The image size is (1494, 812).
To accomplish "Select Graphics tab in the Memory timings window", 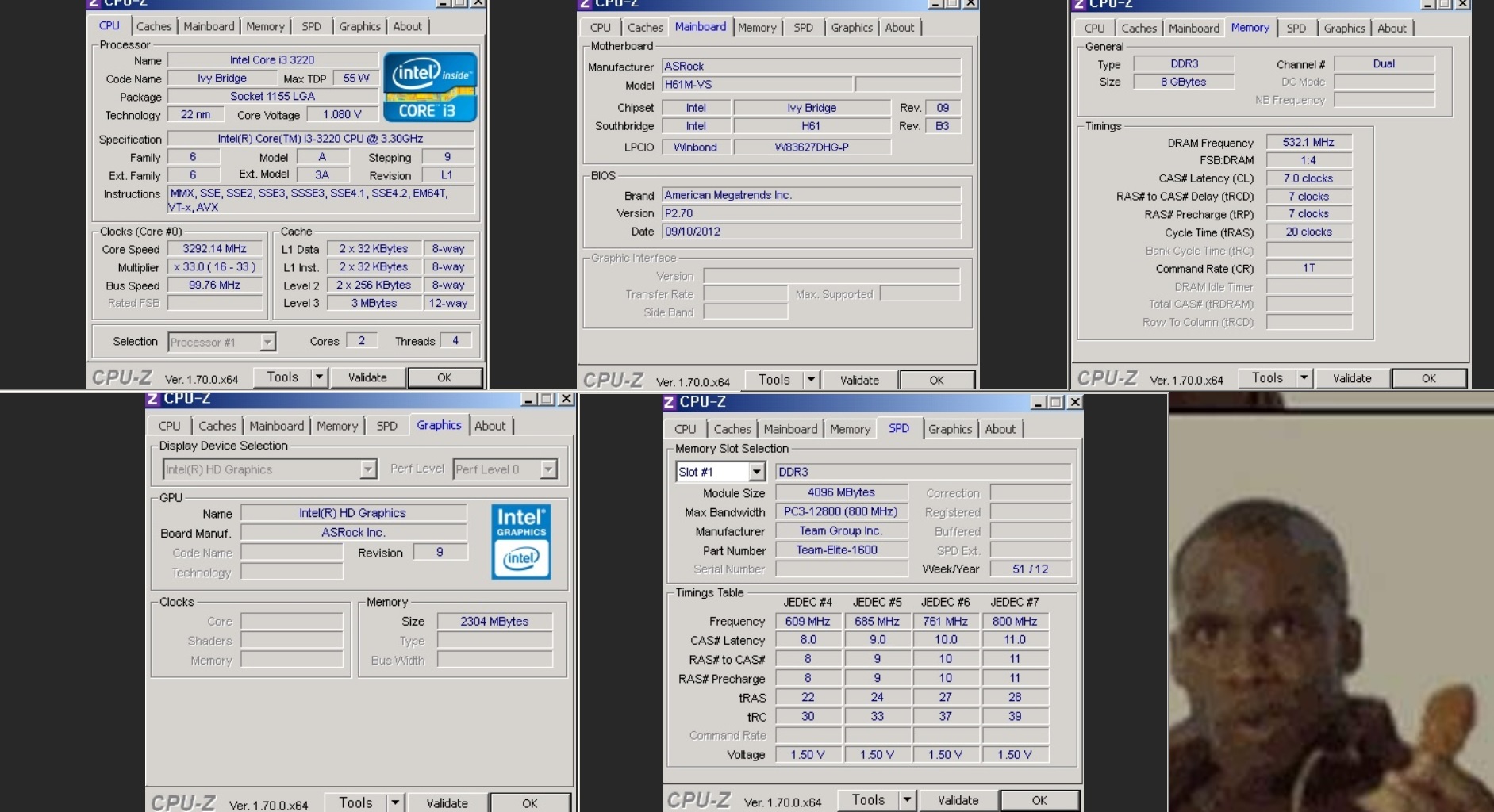I will (x=1344, y=29).
